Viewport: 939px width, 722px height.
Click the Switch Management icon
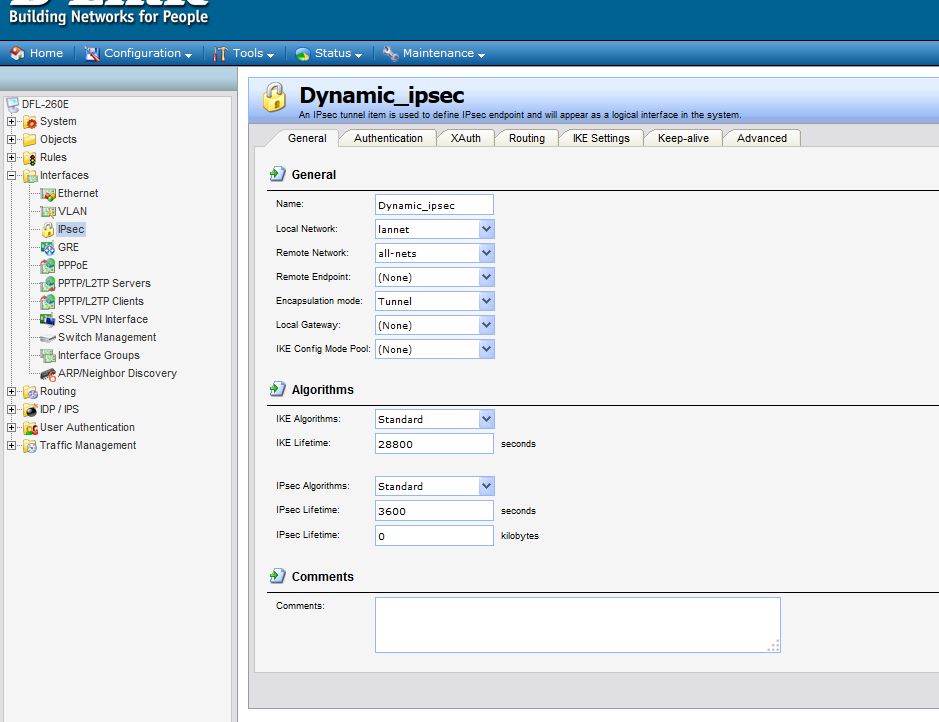48,337
